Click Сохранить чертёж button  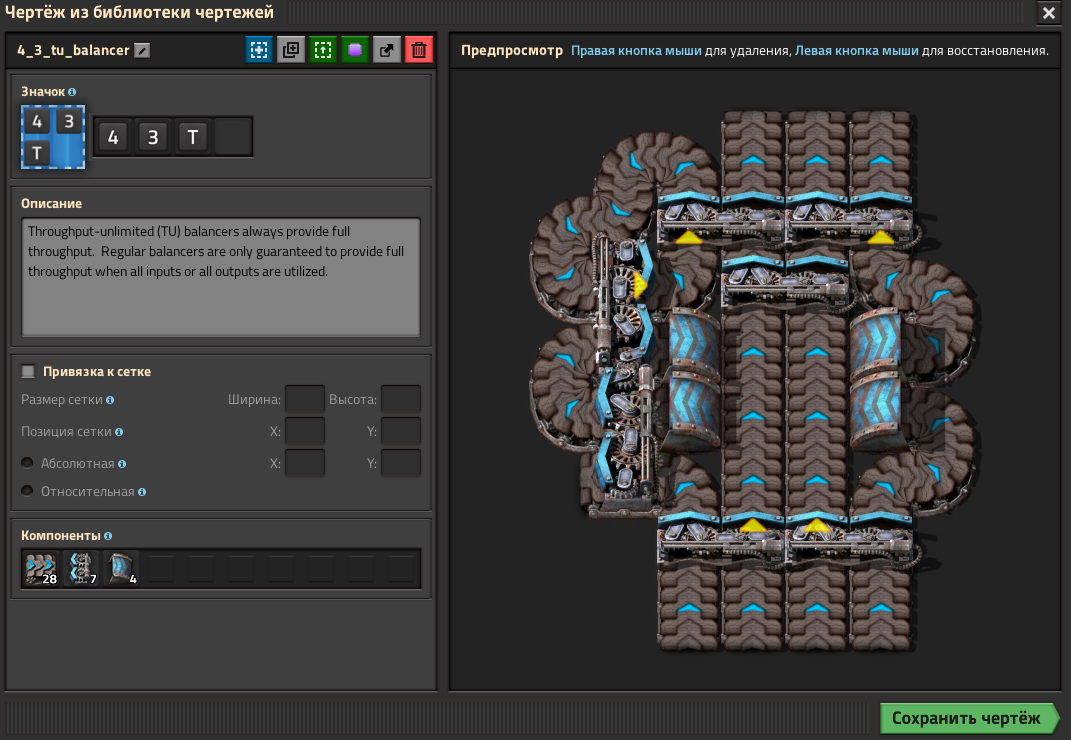969,718
